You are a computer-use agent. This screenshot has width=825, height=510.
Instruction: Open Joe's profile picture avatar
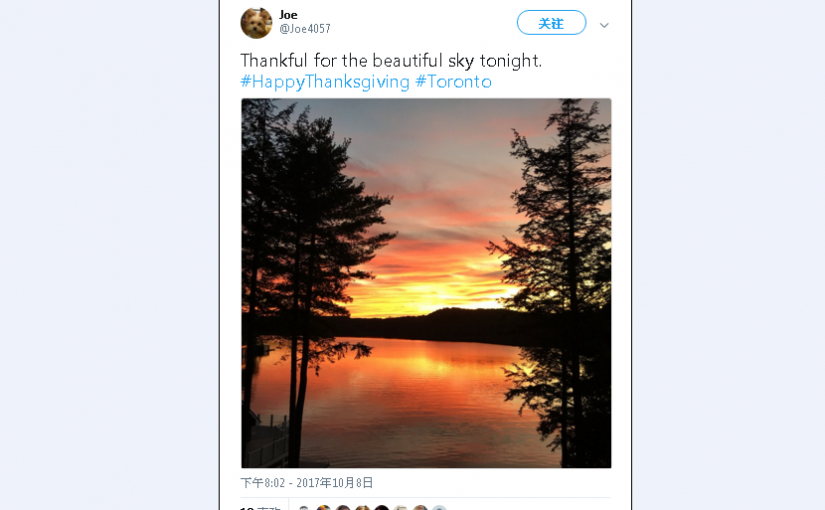click(256, 22)
